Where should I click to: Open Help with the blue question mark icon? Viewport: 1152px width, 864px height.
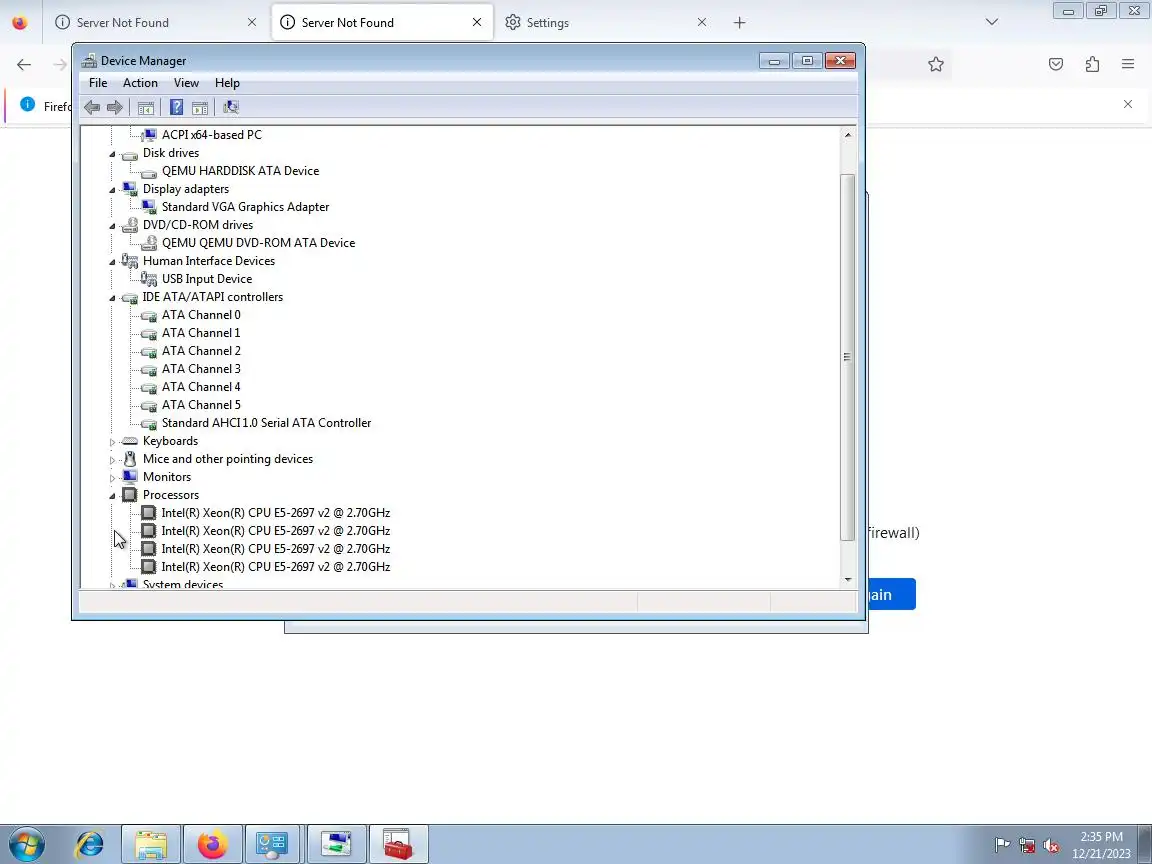click(176, 107)
